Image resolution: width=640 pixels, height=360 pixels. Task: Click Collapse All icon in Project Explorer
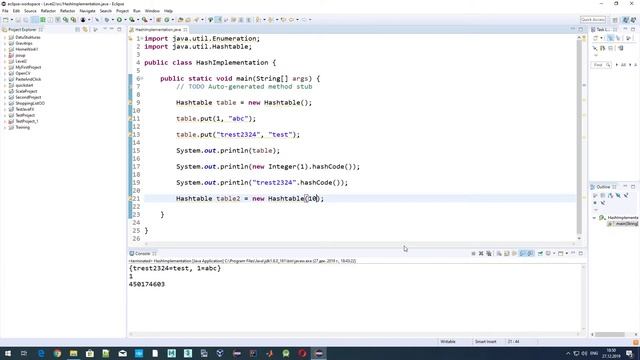(78, 29)
